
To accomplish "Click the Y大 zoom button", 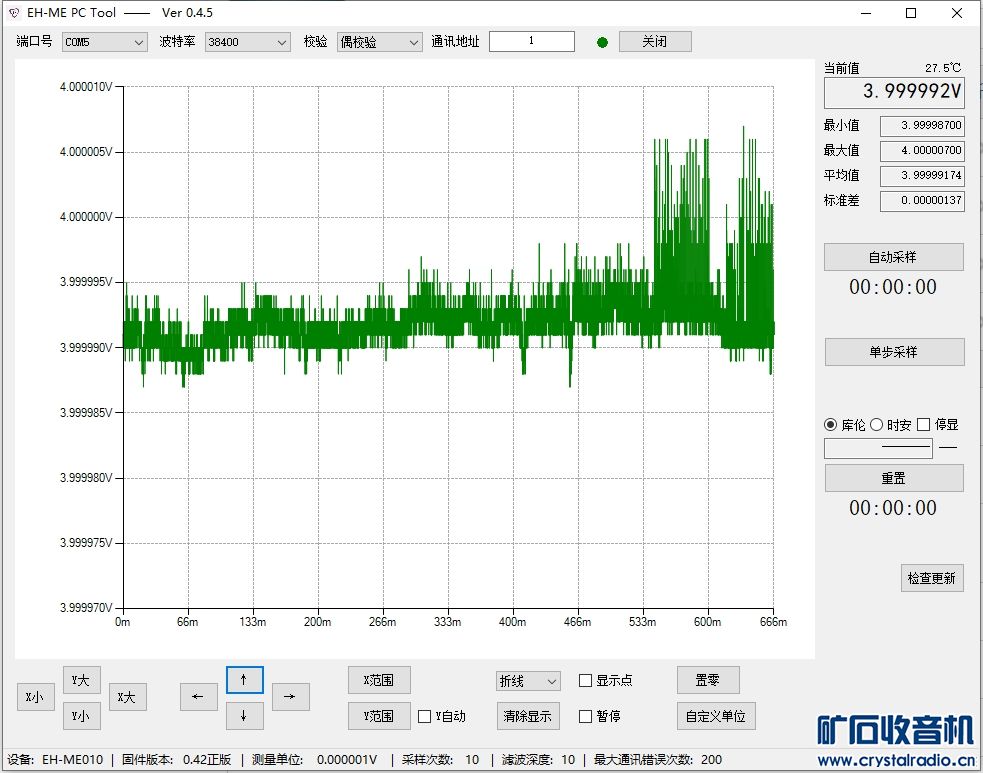I will point(81,680).
